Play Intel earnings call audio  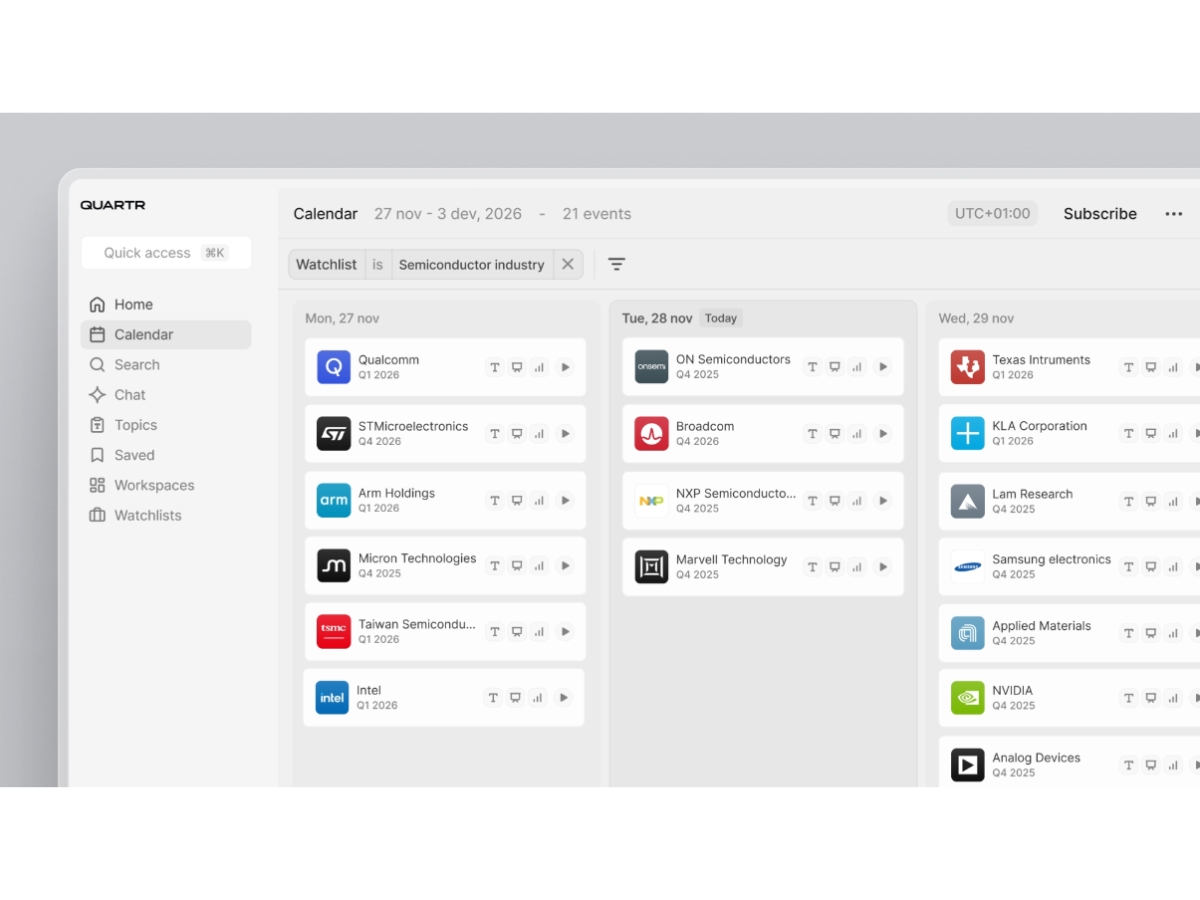point(563,697)
